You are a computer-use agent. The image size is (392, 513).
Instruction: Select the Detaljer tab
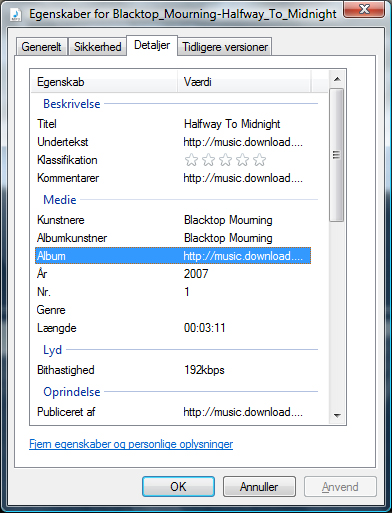152,45
